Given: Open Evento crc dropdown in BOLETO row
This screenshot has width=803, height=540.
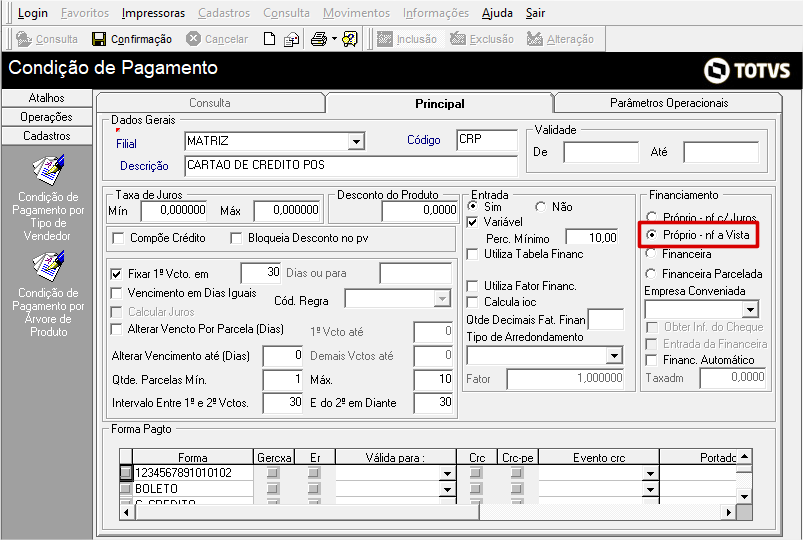Looking at the screenshot, I should point(650,489).
